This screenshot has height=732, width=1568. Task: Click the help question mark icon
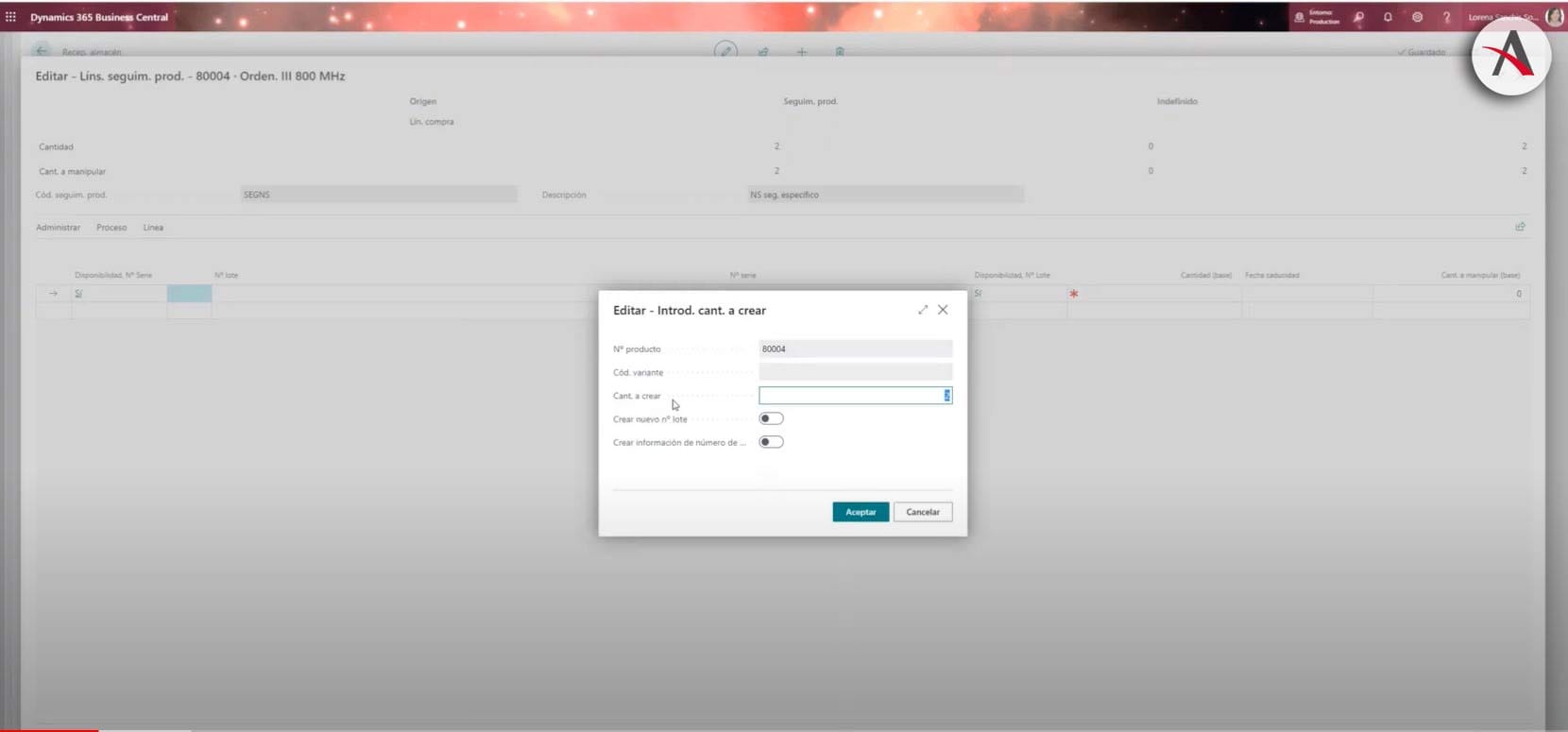pos(1446,17)
